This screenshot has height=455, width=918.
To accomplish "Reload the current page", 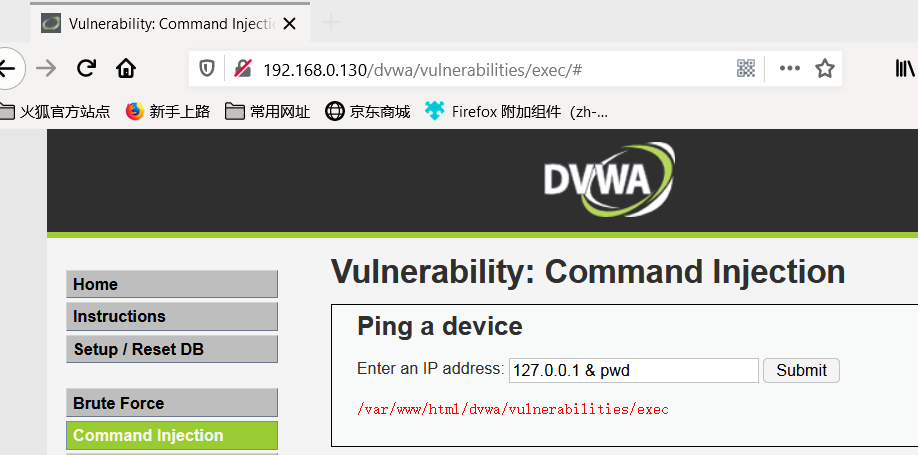I will 87,69.
